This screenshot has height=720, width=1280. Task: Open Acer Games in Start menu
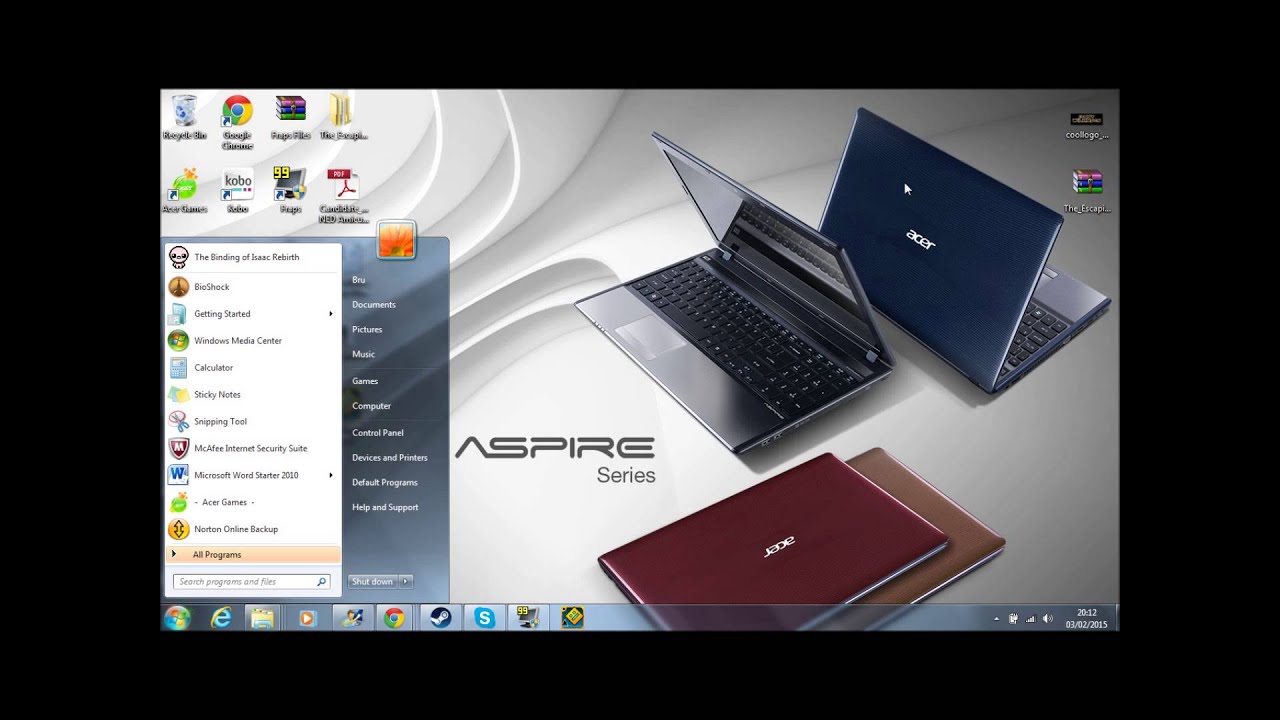(x=254, y=502)
